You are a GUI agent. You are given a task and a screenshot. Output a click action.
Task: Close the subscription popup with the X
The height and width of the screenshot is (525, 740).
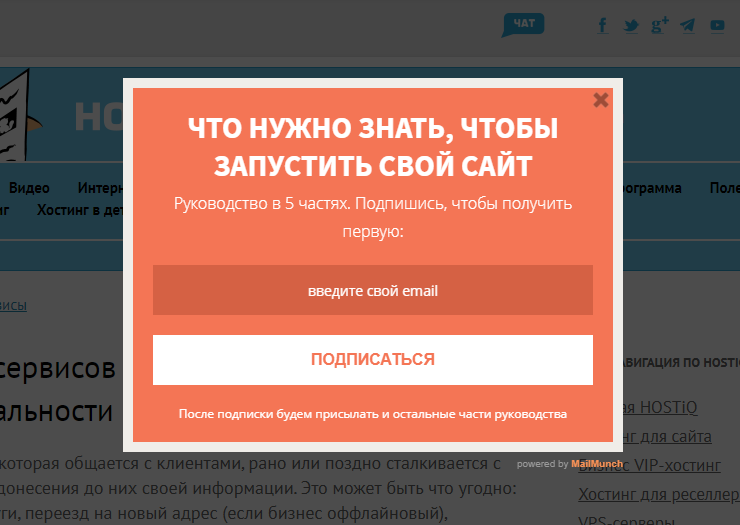point(600,100)
